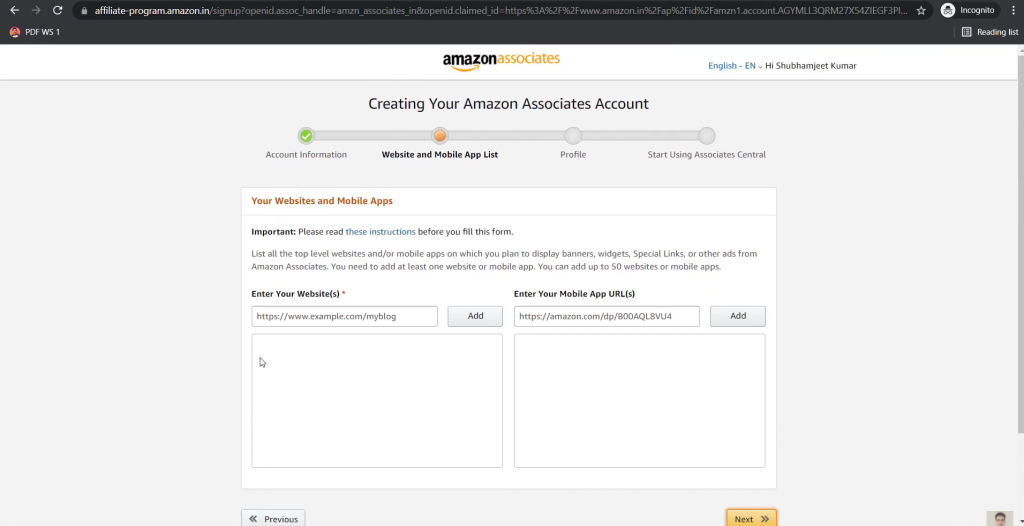Viewport: 1024px width, 526px height.
Task: Open the Reading list icon
Action: point(967,32)
